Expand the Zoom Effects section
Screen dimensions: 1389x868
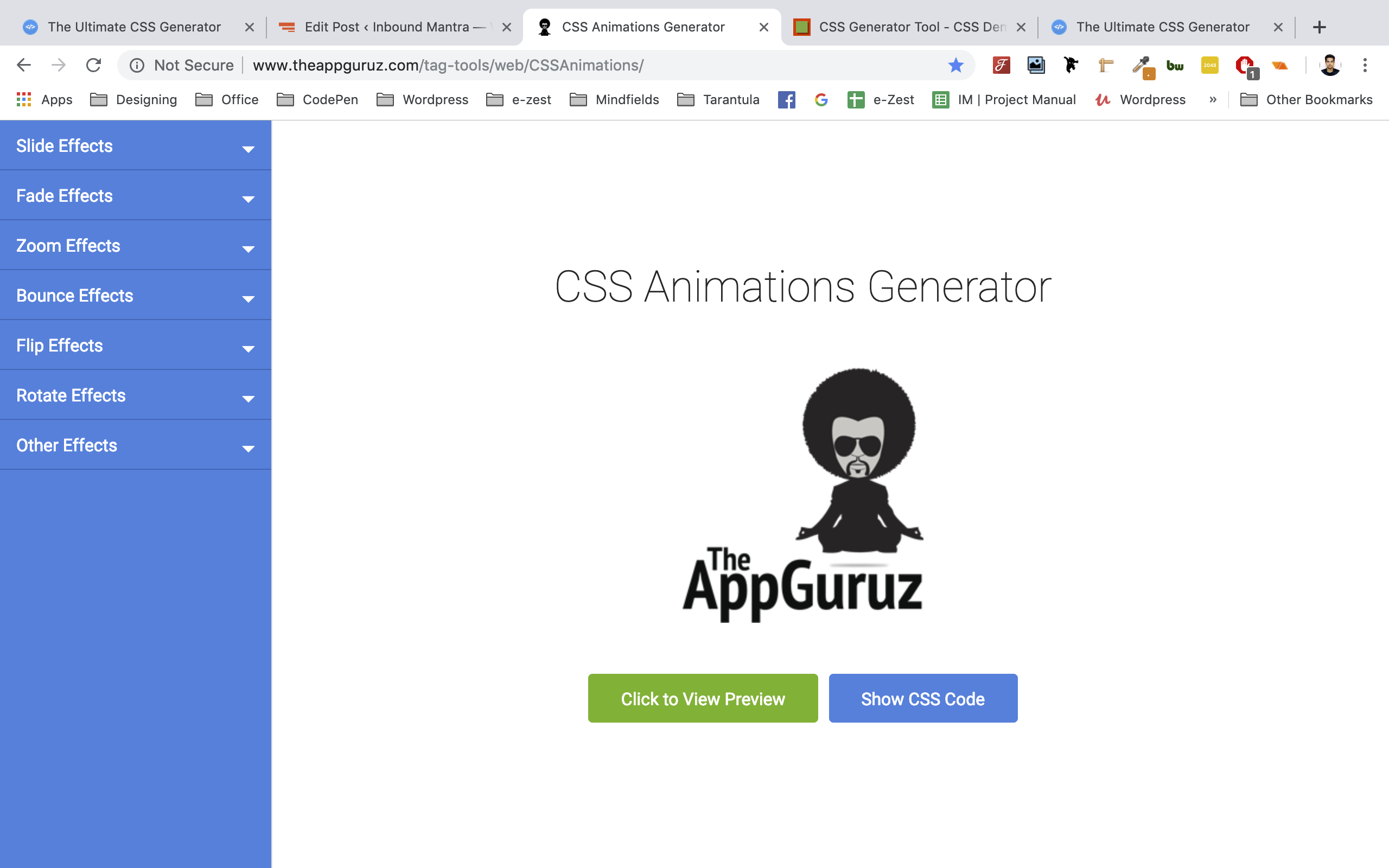click(136, 246)
